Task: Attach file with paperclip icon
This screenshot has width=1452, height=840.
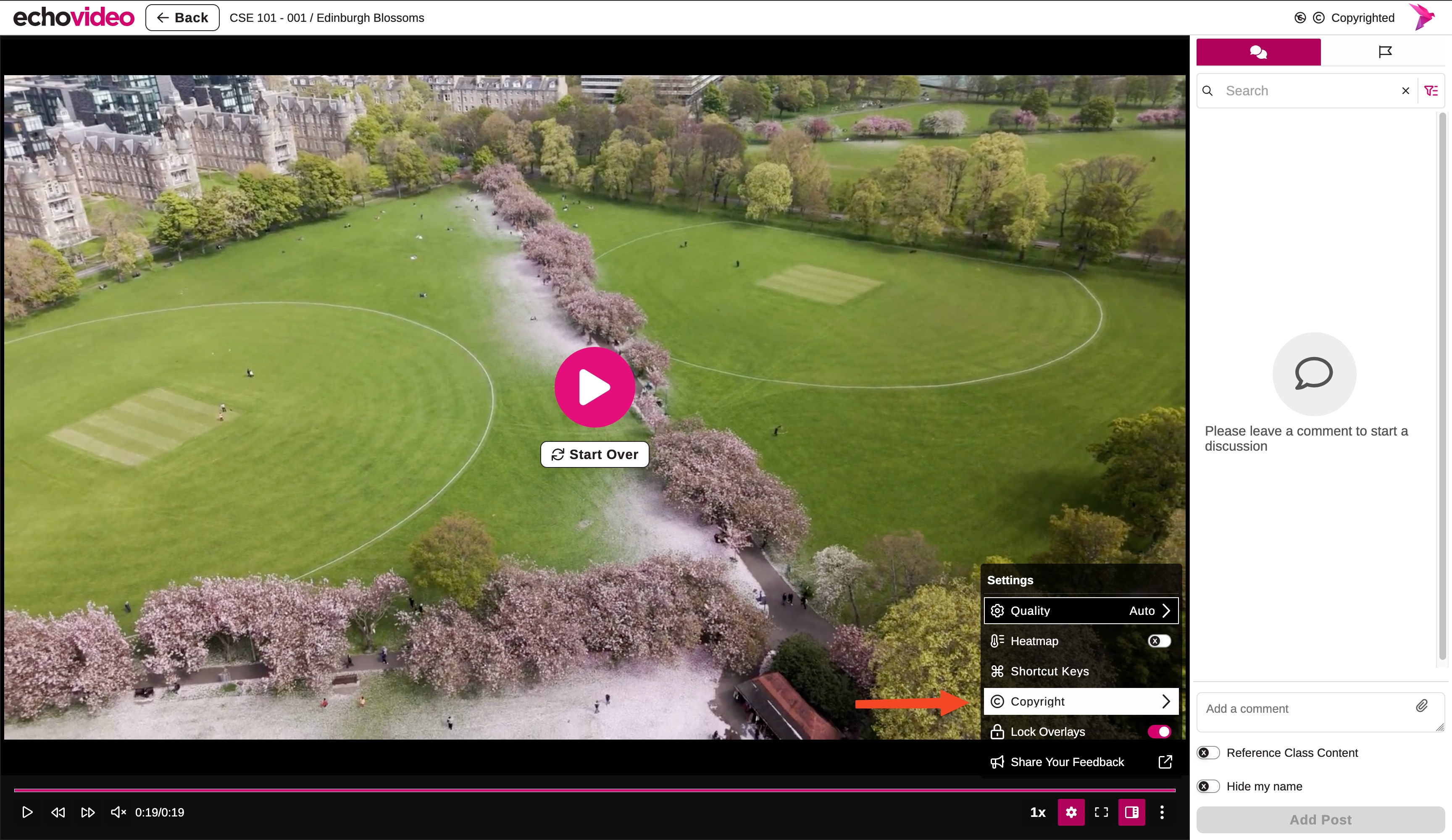Action: 1422,706
